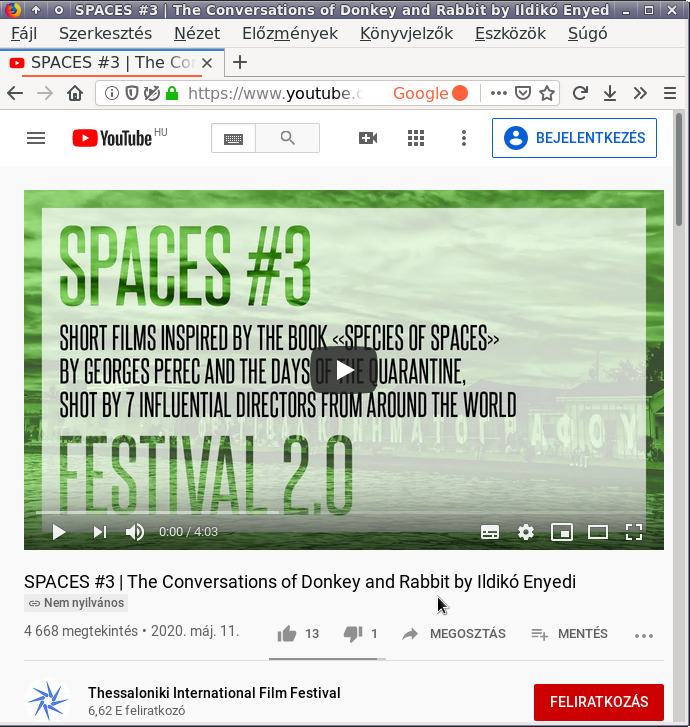Screen dimensions: 690x727
Task: Click the festival channel avatar
Action: [48, 700]
